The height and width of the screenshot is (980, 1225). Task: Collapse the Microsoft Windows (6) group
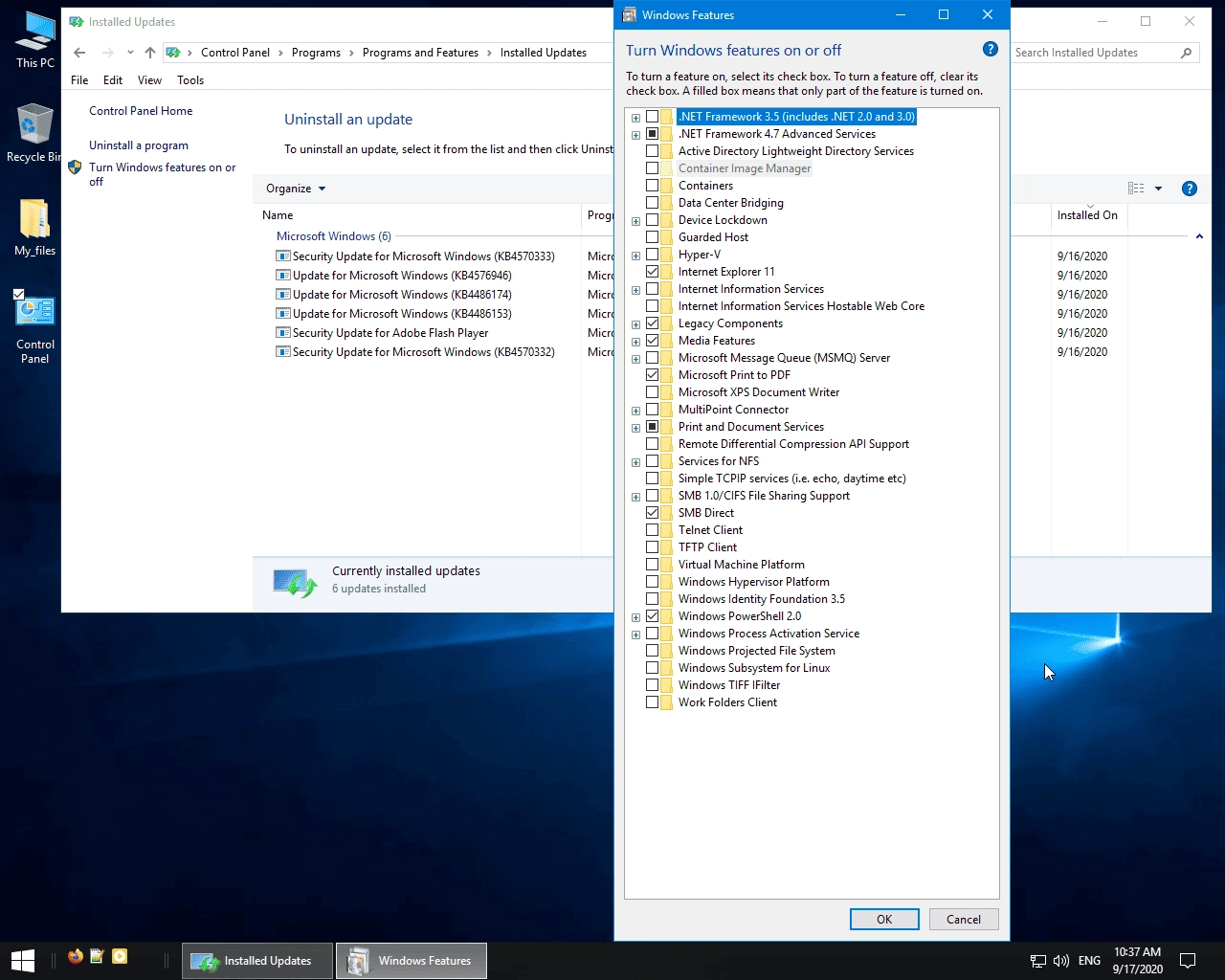(1199, 236)
